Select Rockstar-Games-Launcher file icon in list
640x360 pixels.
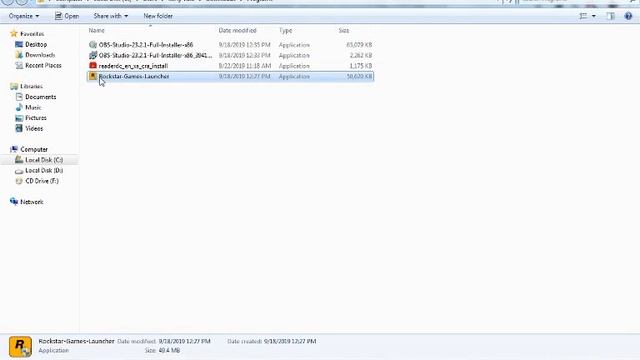93,76
